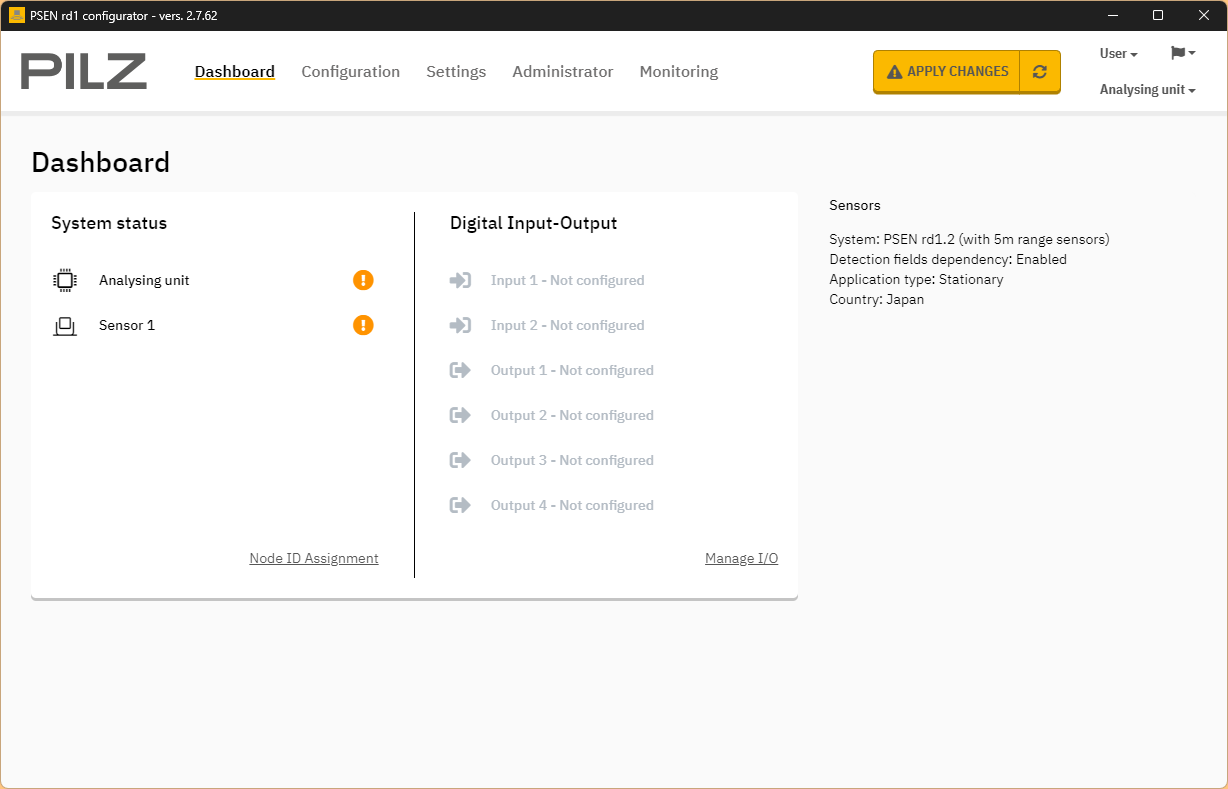This screenshot has width=1228, height=789.
Task: Minimize the PSEN rd1 configurator window
Action: click(x=1113, y=15)
